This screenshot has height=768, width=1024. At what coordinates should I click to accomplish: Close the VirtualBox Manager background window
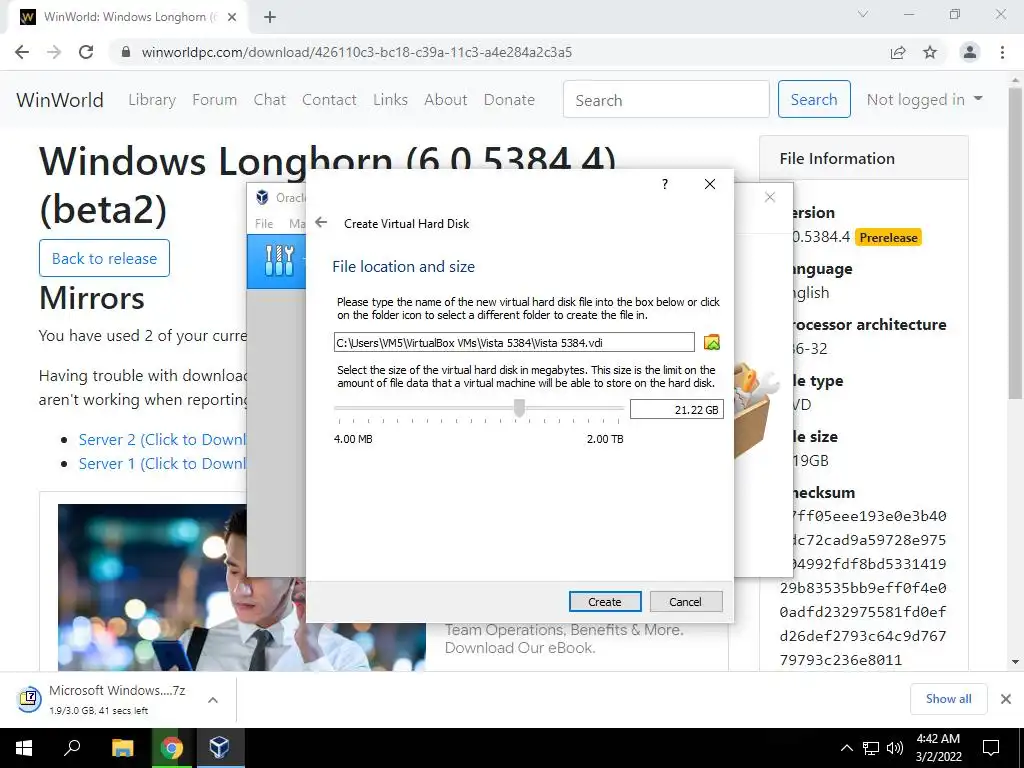(770, 197)
